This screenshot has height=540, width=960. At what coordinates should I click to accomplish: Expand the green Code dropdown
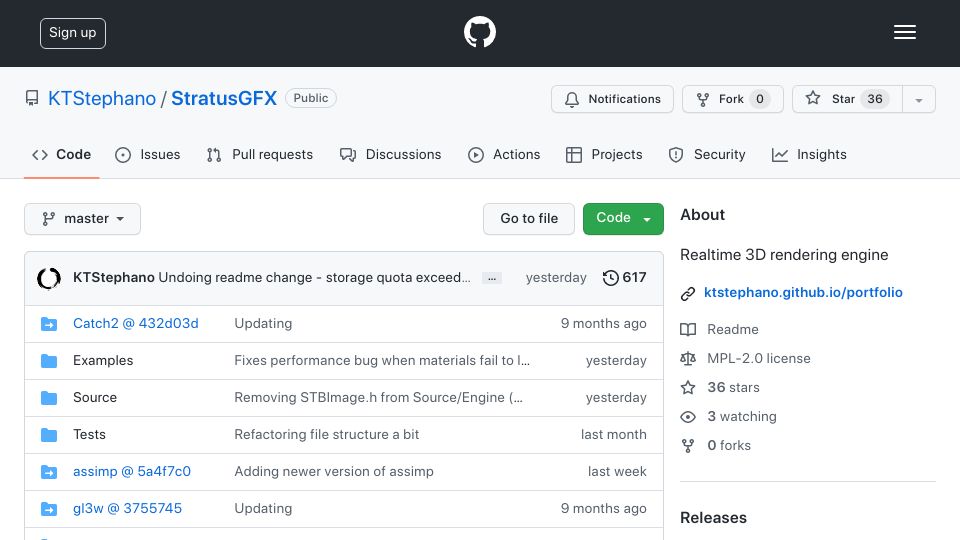tap(623, 219)
